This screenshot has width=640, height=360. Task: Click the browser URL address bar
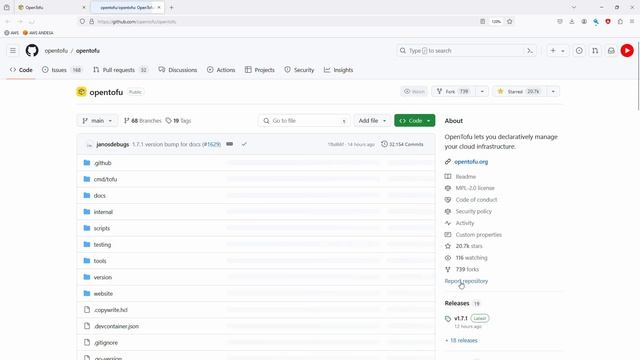point(286,21)
